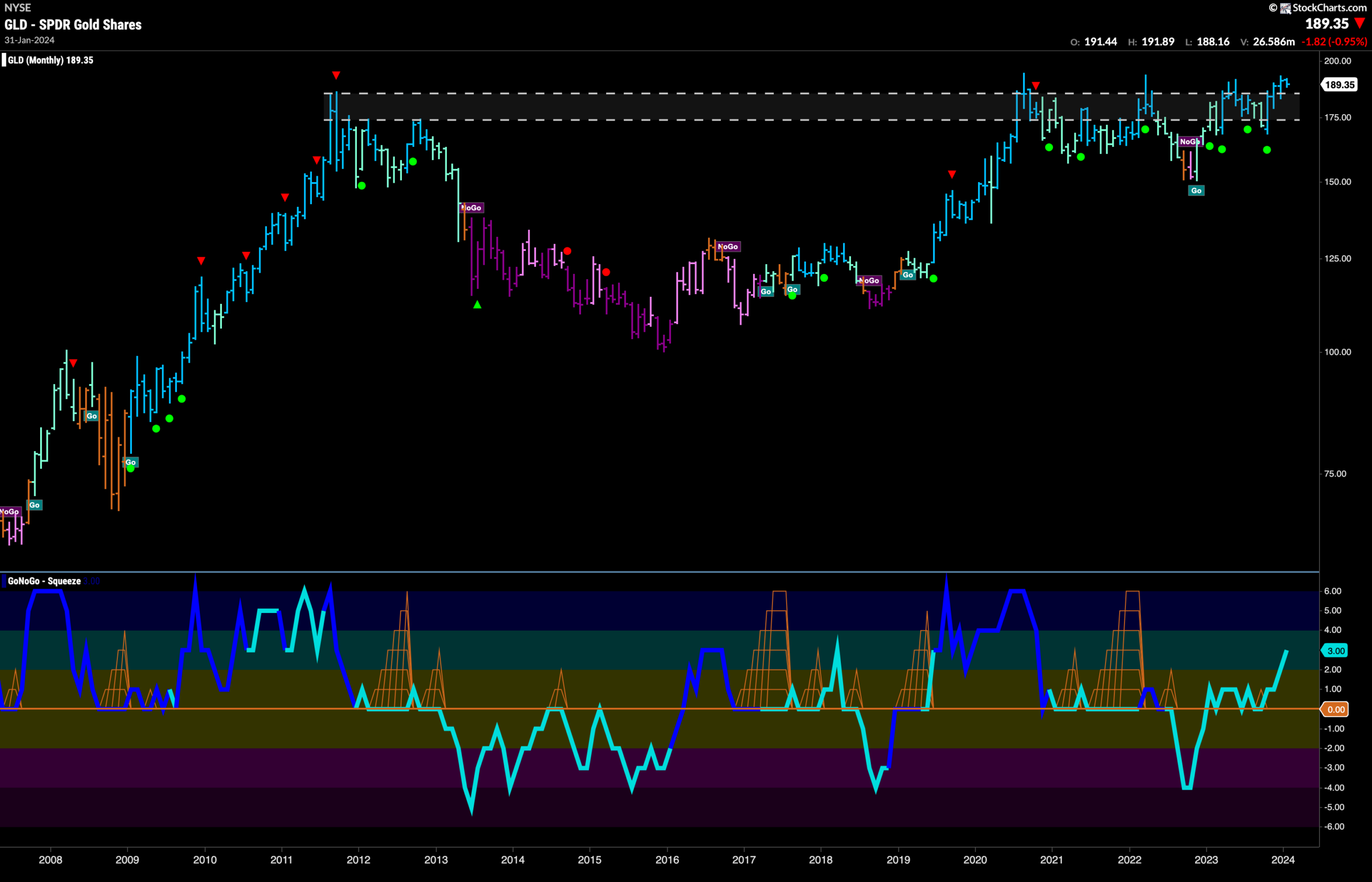Click the teal Go badge near 2023 low
The image size is (1372, 882).
point(1196,191)
